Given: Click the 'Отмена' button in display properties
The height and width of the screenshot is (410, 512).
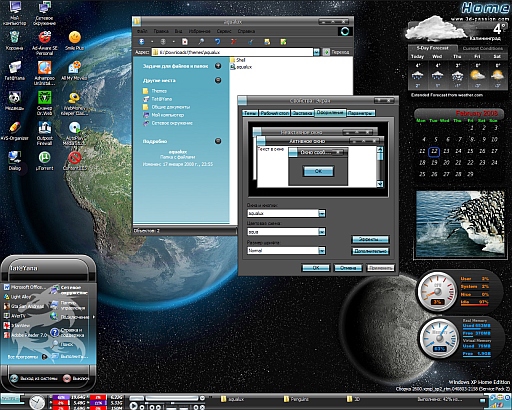Looking at the screenshot, I should point(348,268).
